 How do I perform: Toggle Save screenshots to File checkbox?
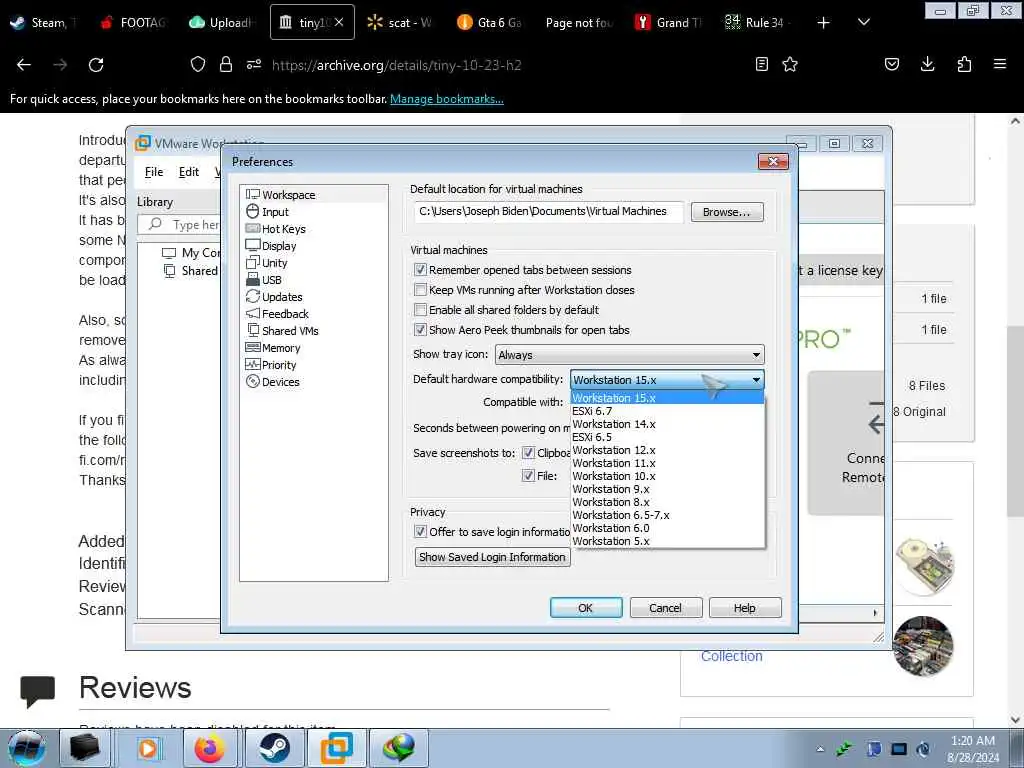pyautogui.click(x=528, y=475)
